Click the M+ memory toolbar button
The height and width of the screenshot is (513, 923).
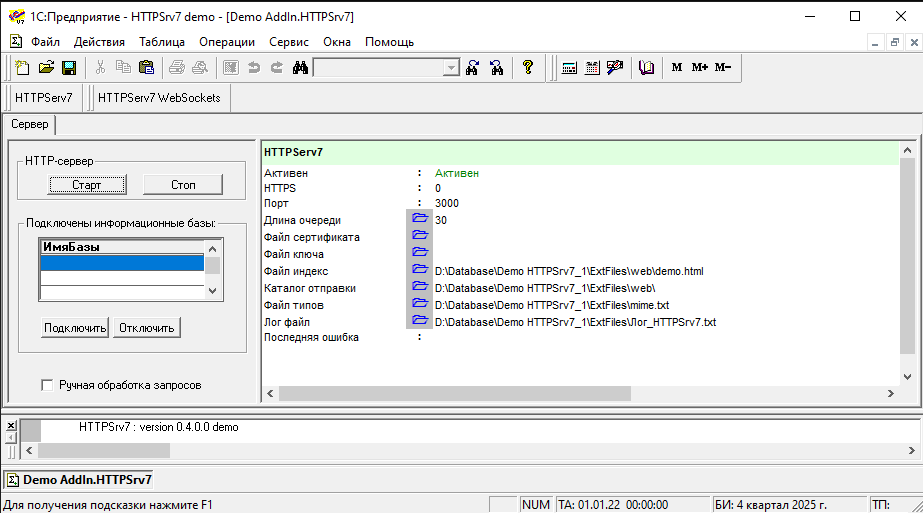pyautogui.click(x=699, y=67)
